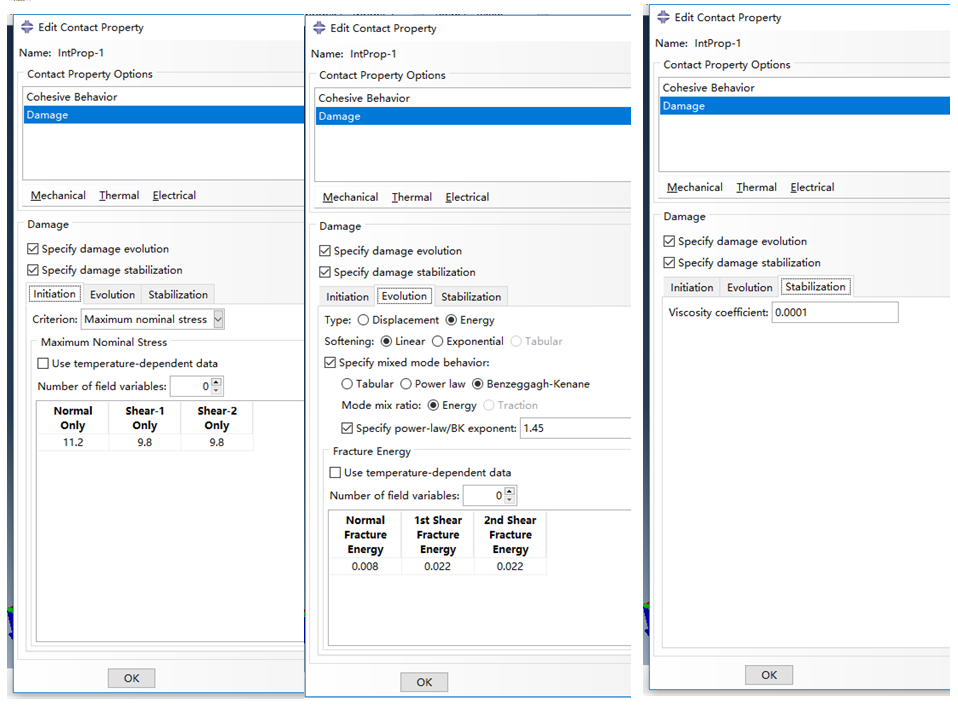The image size is (958, 710).
Task: Click field variables spinner in middle dialog
Action: point(511,496)
